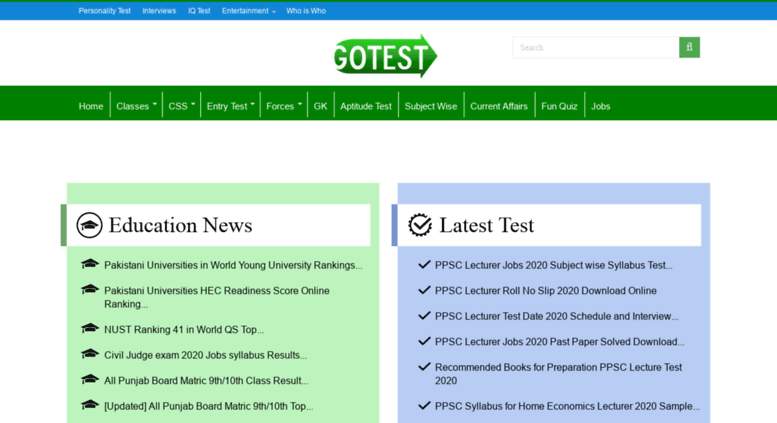Click the Latest Test checkmark badge icon
The height and width of the screenshot is (423, 777).
tap(420, 225)
